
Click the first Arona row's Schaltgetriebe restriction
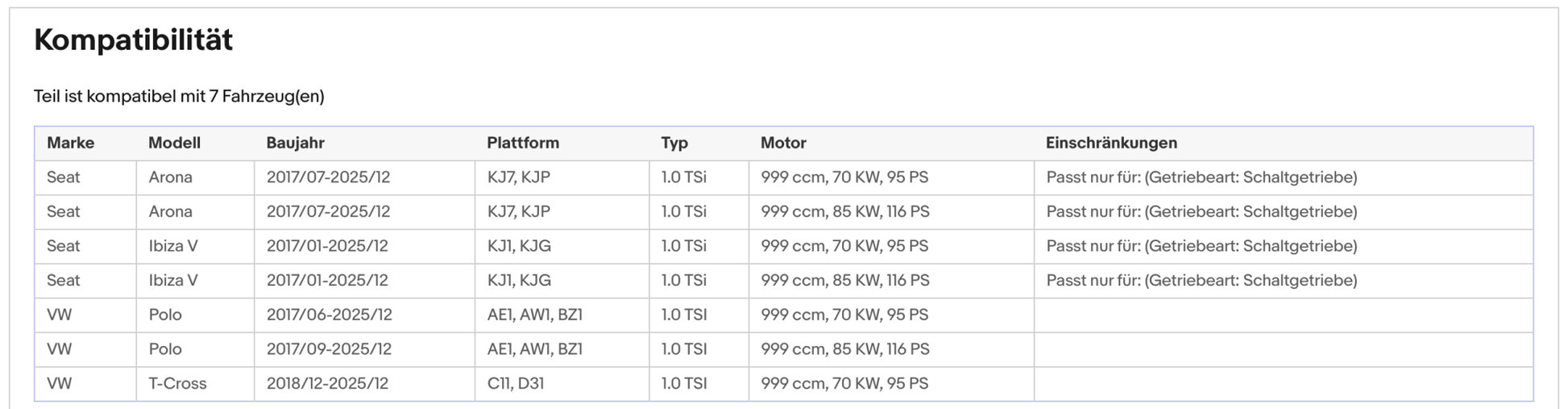tap(1201, 177)
